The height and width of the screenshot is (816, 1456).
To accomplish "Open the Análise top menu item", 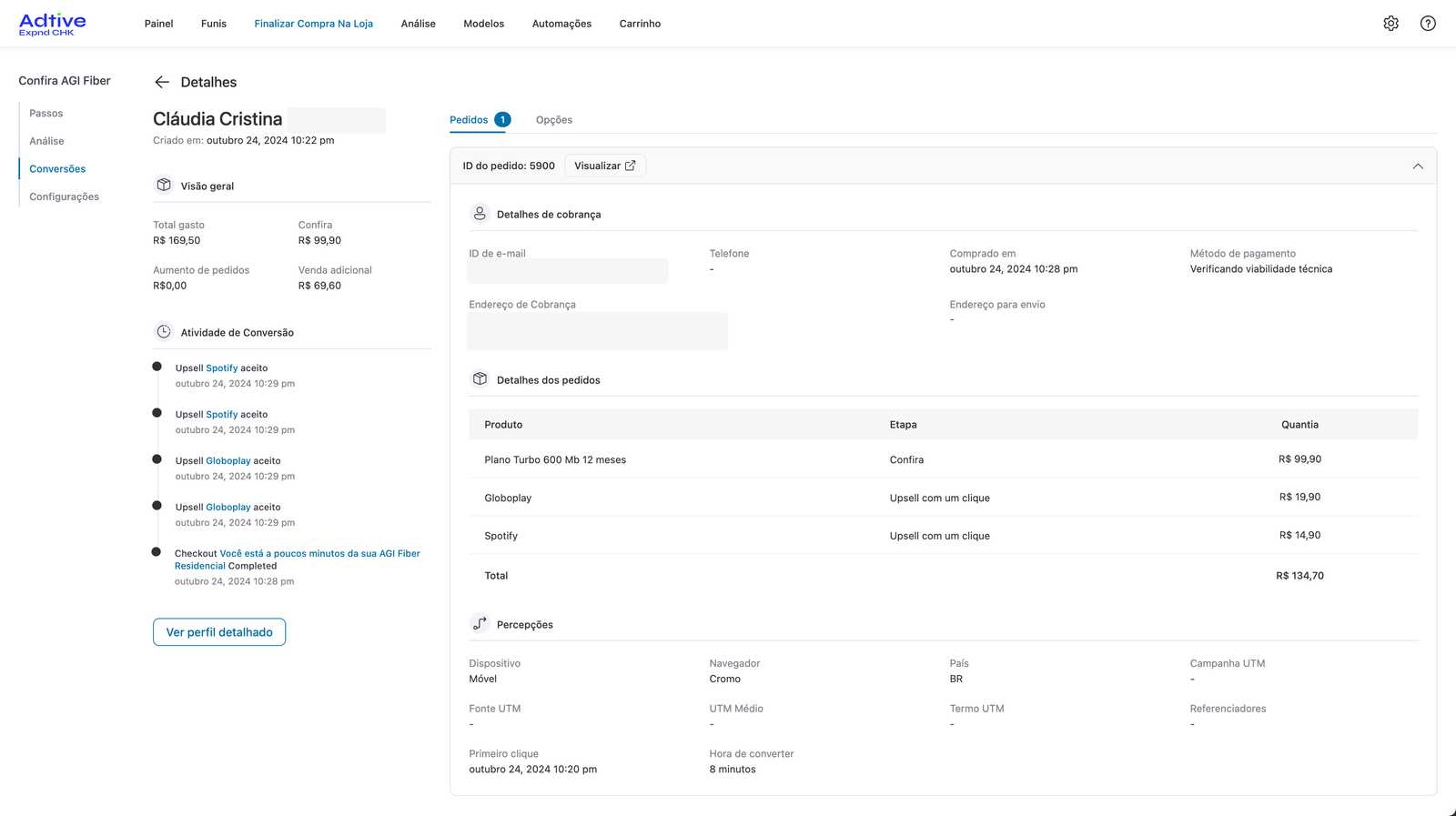I will click(418, 24).
